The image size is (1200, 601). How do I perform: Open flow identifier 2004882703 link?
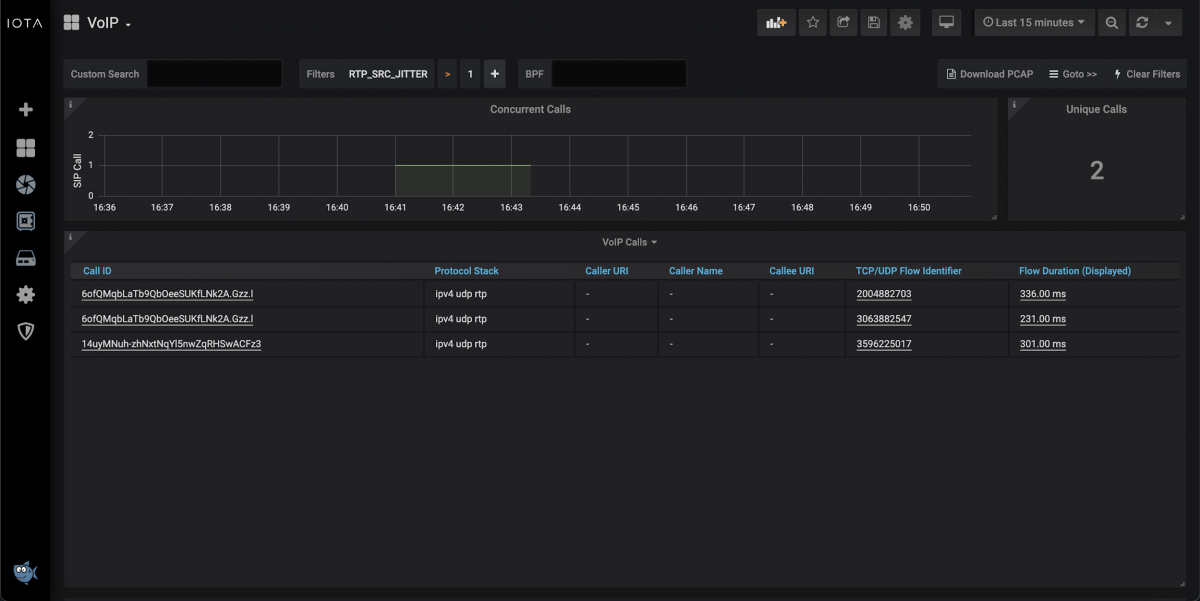[883, 294]
